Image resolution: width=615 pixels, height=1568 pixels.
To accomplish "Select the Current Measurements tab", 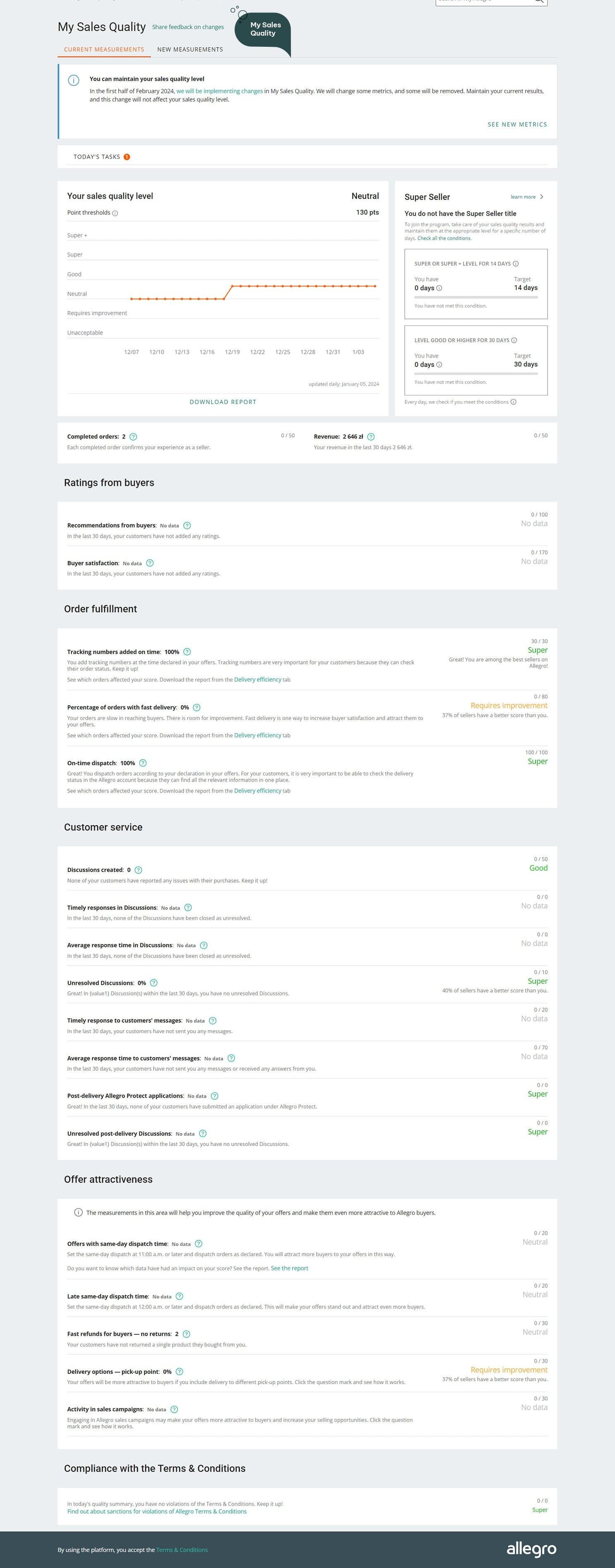I will coord(104,49).
